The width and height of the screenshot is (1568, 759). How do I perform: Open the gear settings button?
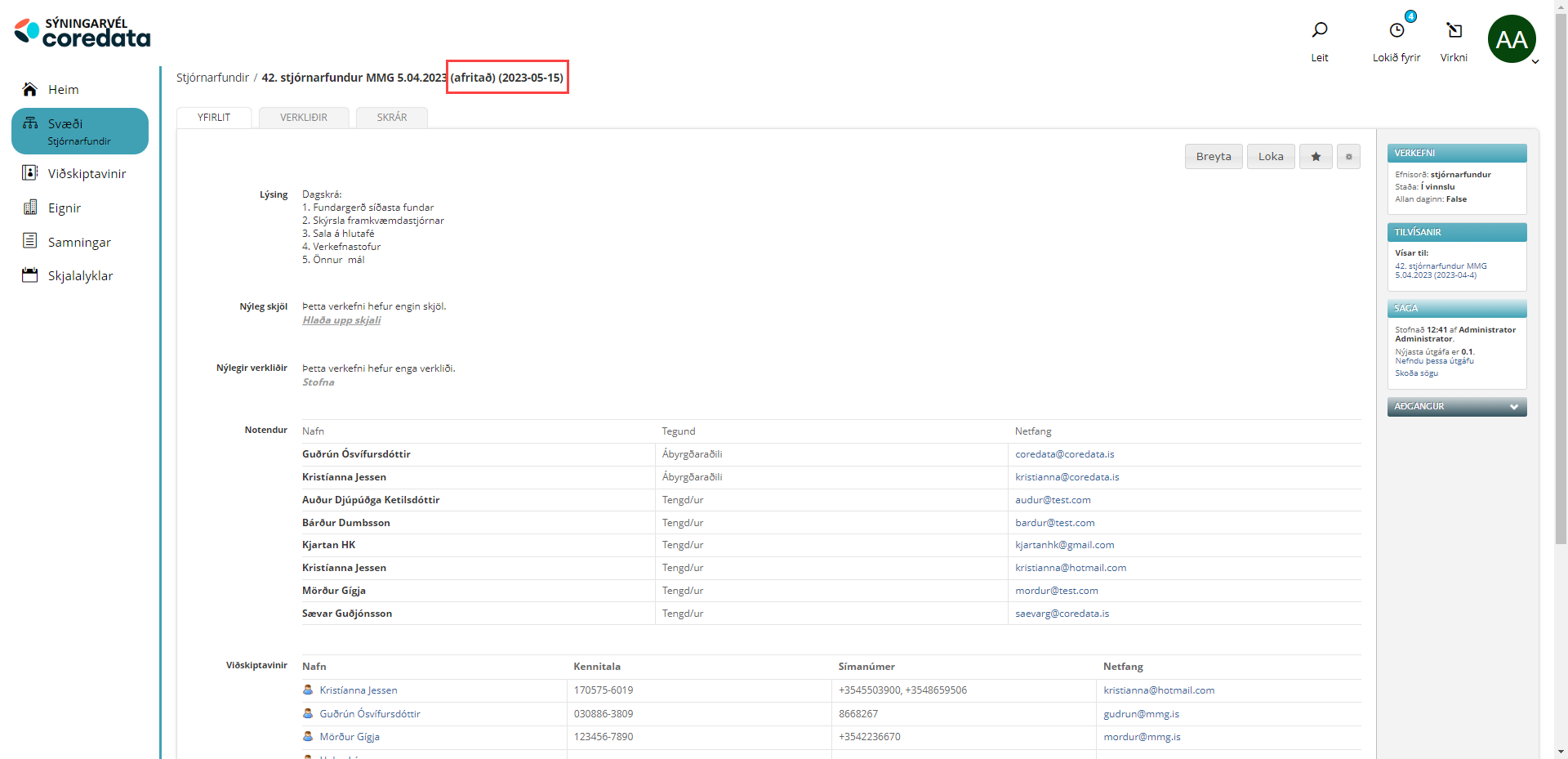[1348, 157]
